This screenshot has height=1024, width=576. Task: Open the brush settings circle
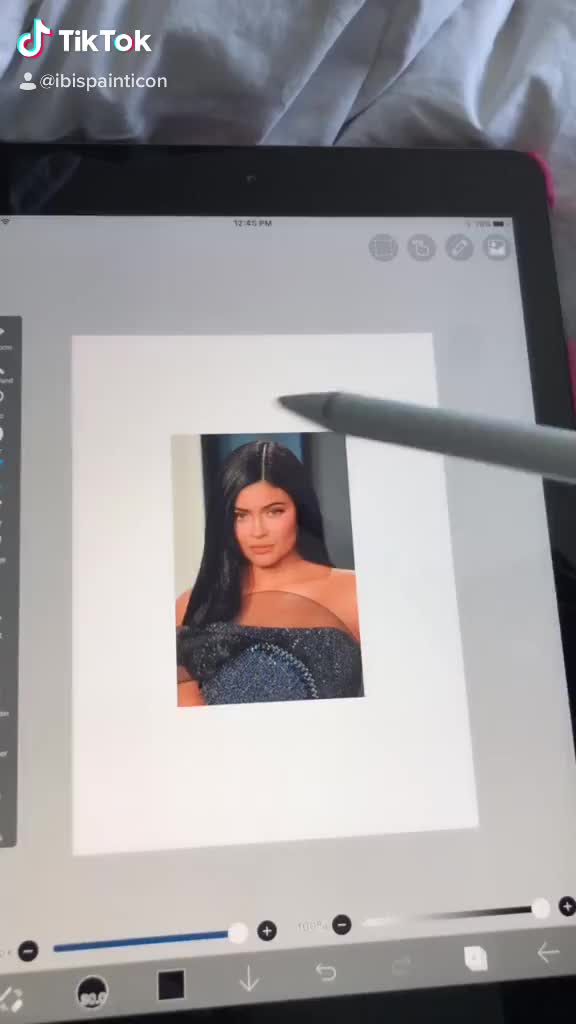click(x=93, y=992)
